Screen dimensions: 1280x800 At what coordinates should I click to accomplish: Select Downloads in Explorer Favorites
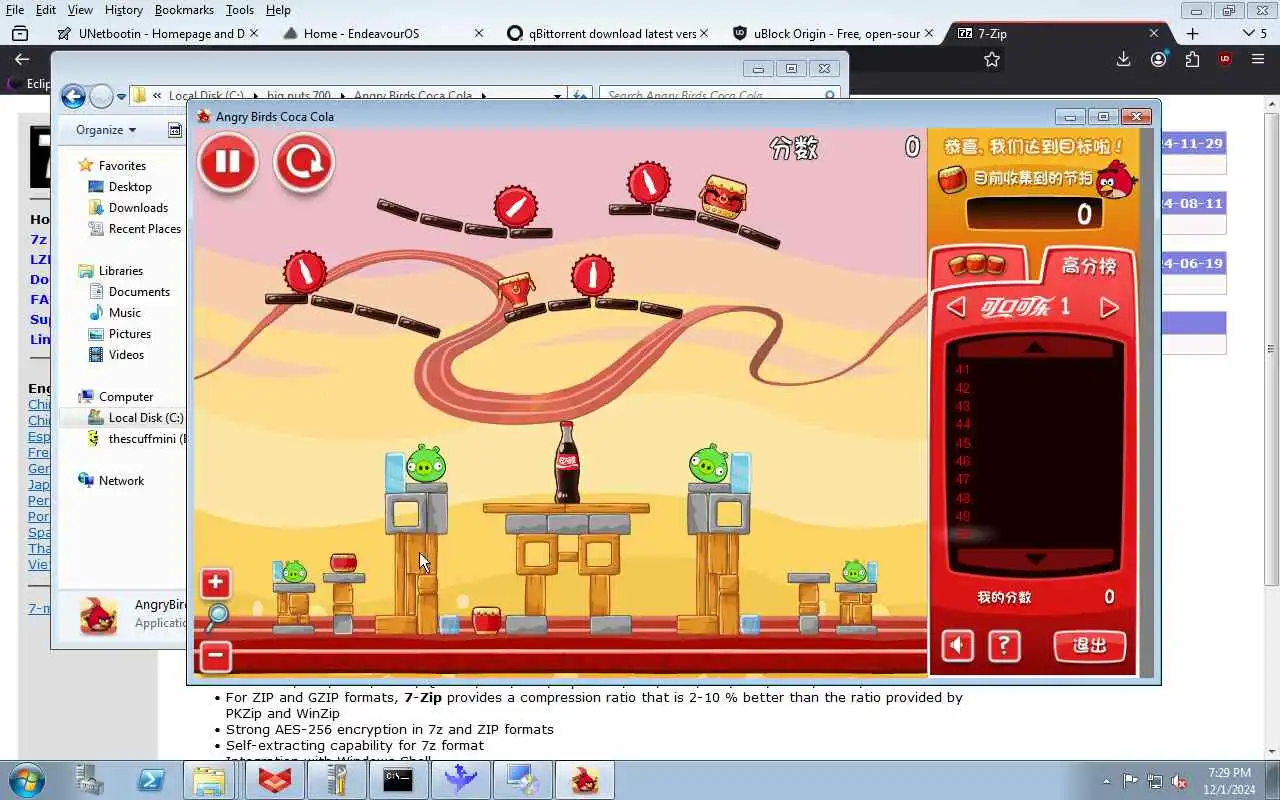pyautogui.click(x=138, y=208)
